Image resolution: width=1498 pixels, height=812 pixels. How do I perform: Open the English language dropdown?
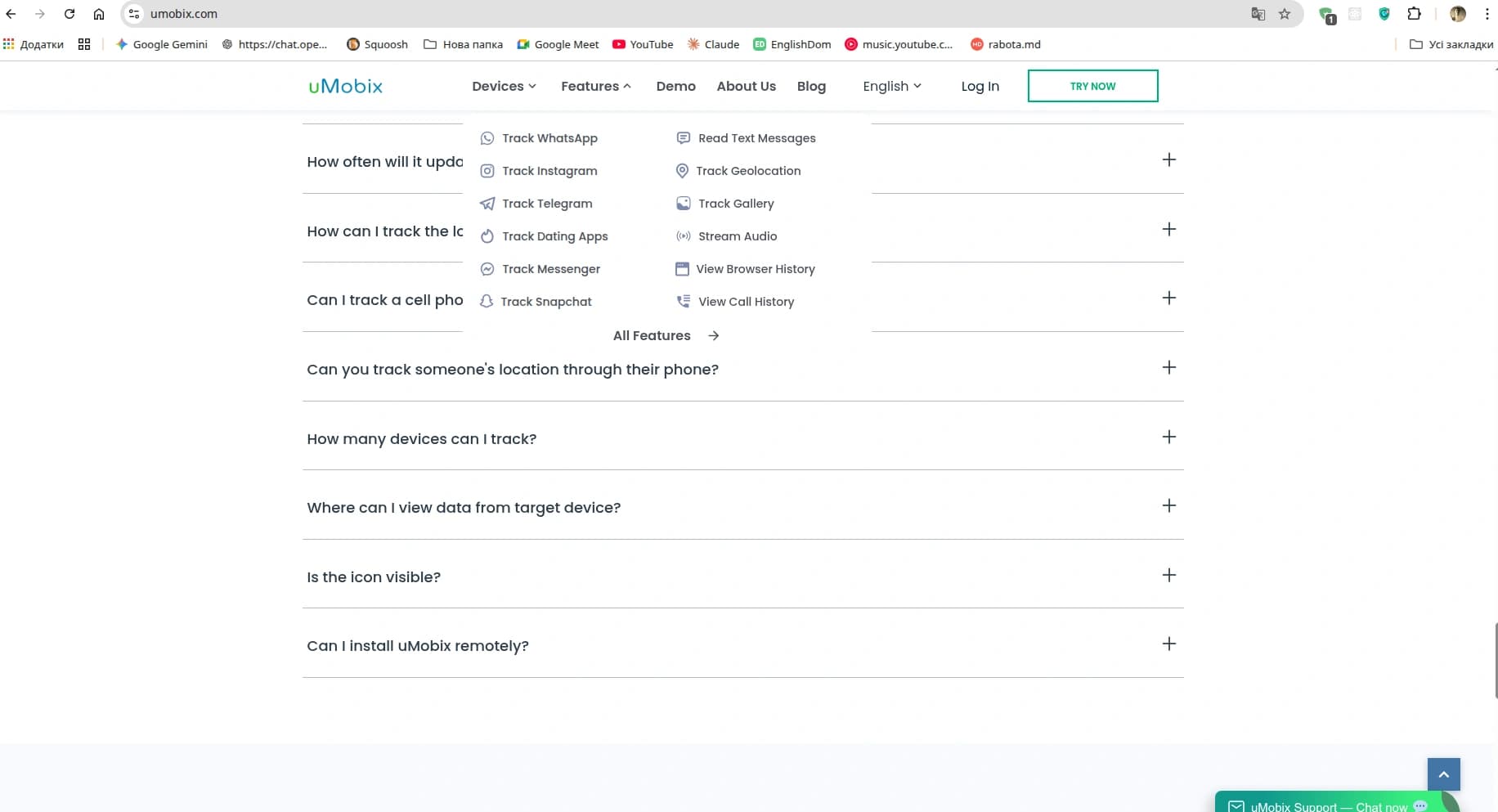click(892, 86)
